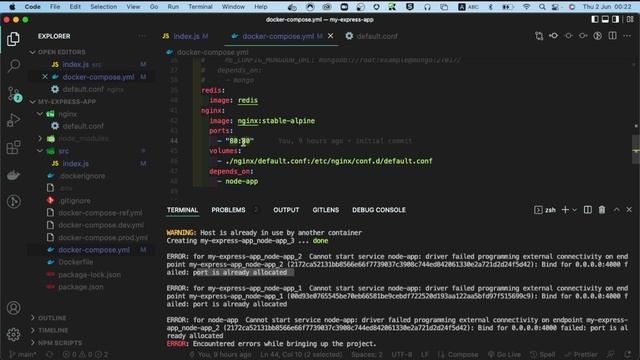Open the Search view in activity bar
This screenshot has width=640, height=360.
click(13, 65)
